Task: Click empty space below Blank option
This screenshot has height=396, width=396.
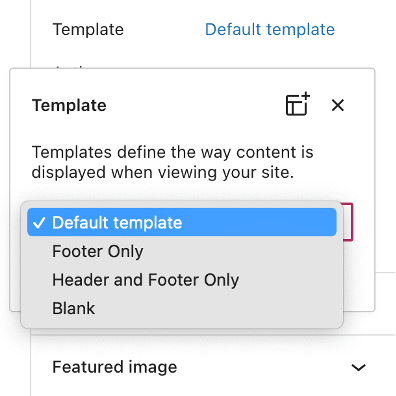Action: click(x=182, y=325)
